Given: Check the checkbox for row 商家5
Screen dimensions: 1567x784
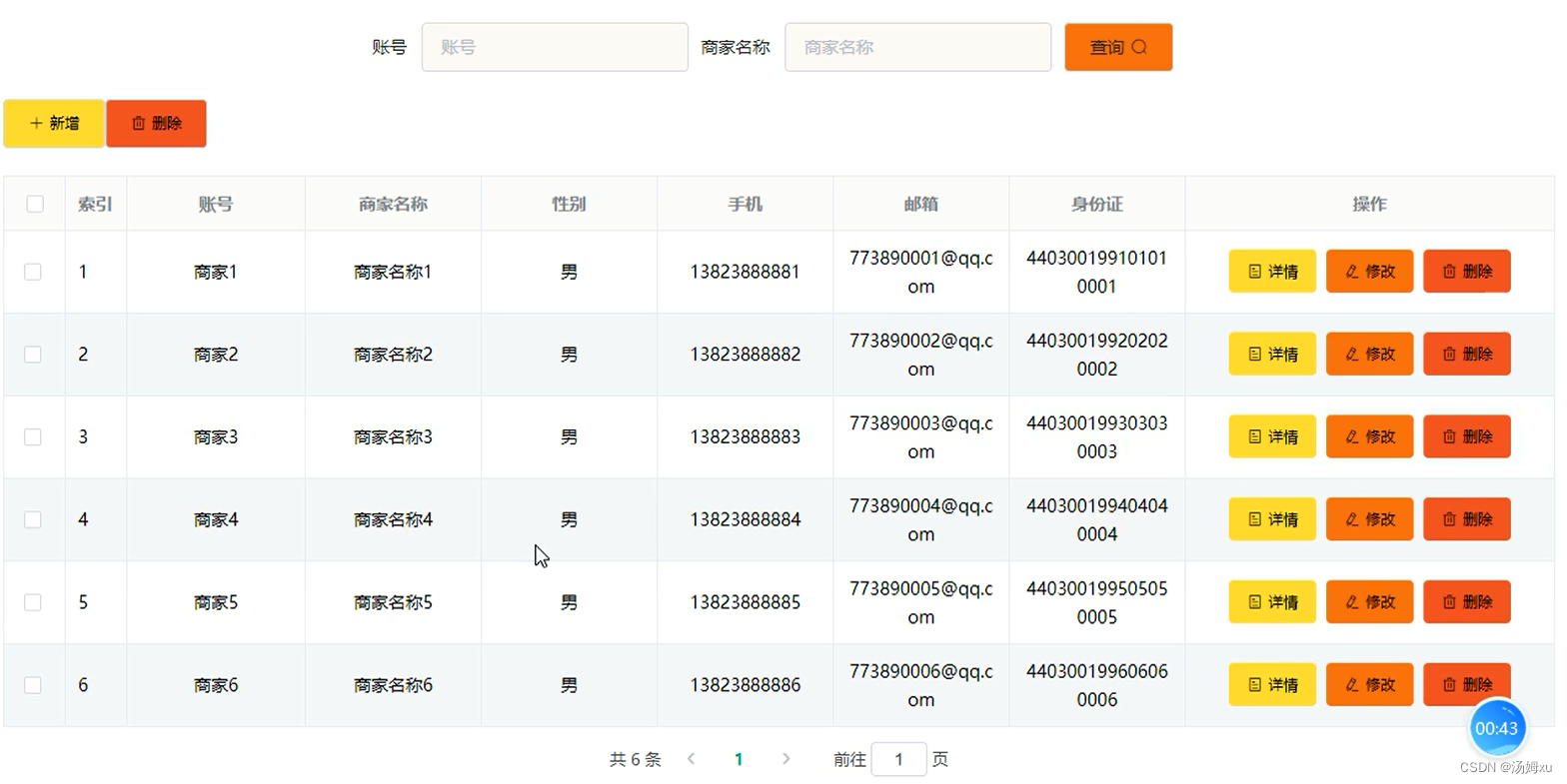Looking at the screenshot, I should coord(33,602).
